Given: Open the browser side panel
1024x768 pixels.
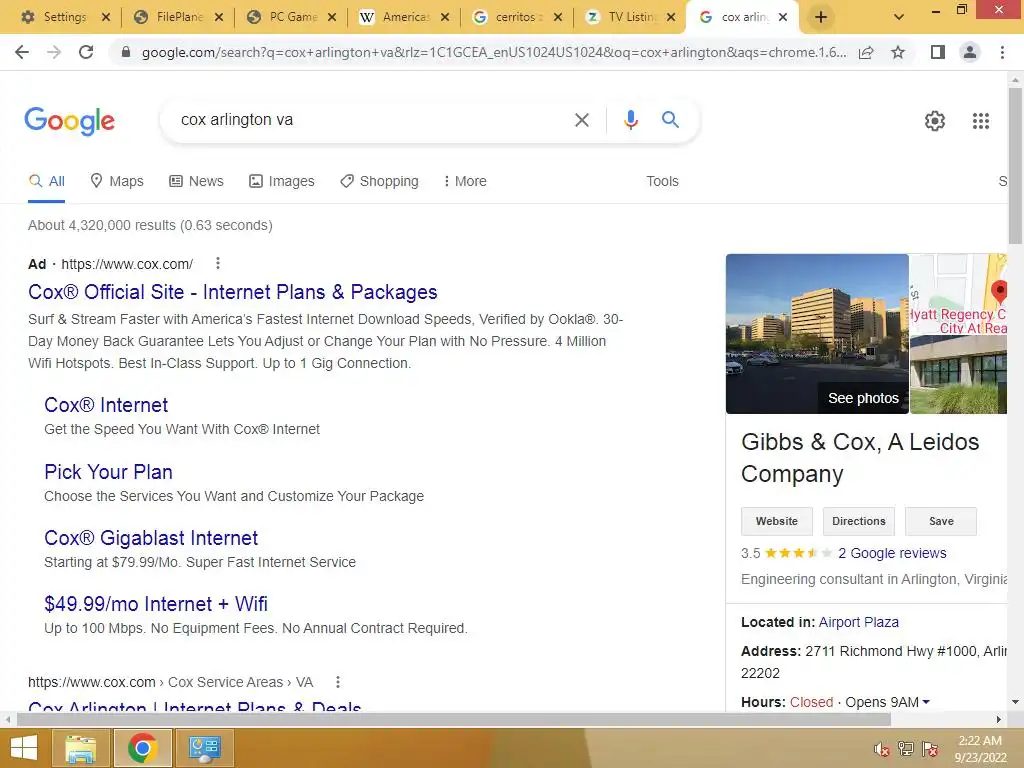Looking at the screenshot, I should click(x=938, y=52).
